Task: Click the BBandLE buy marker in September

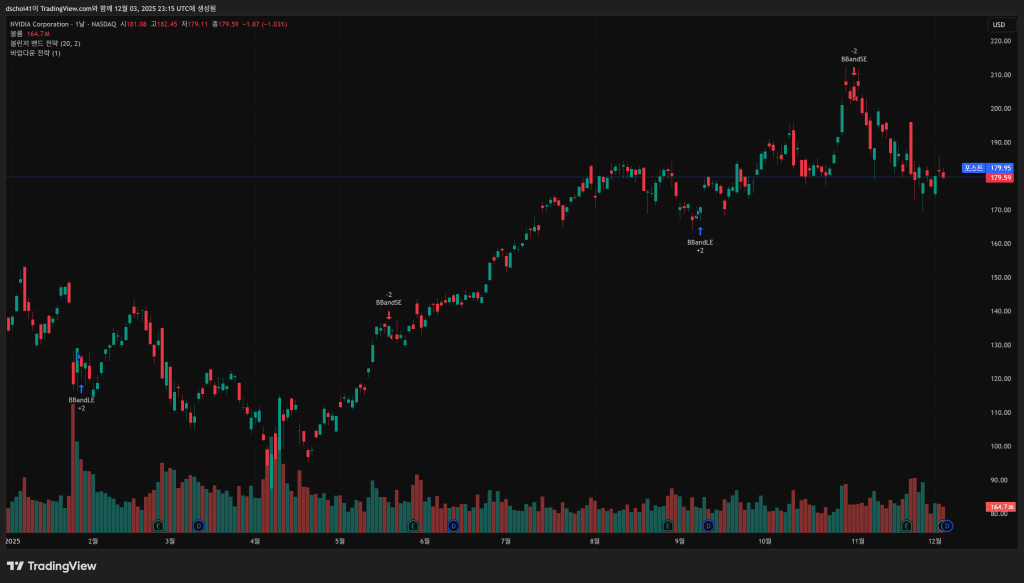Action: 700,242
